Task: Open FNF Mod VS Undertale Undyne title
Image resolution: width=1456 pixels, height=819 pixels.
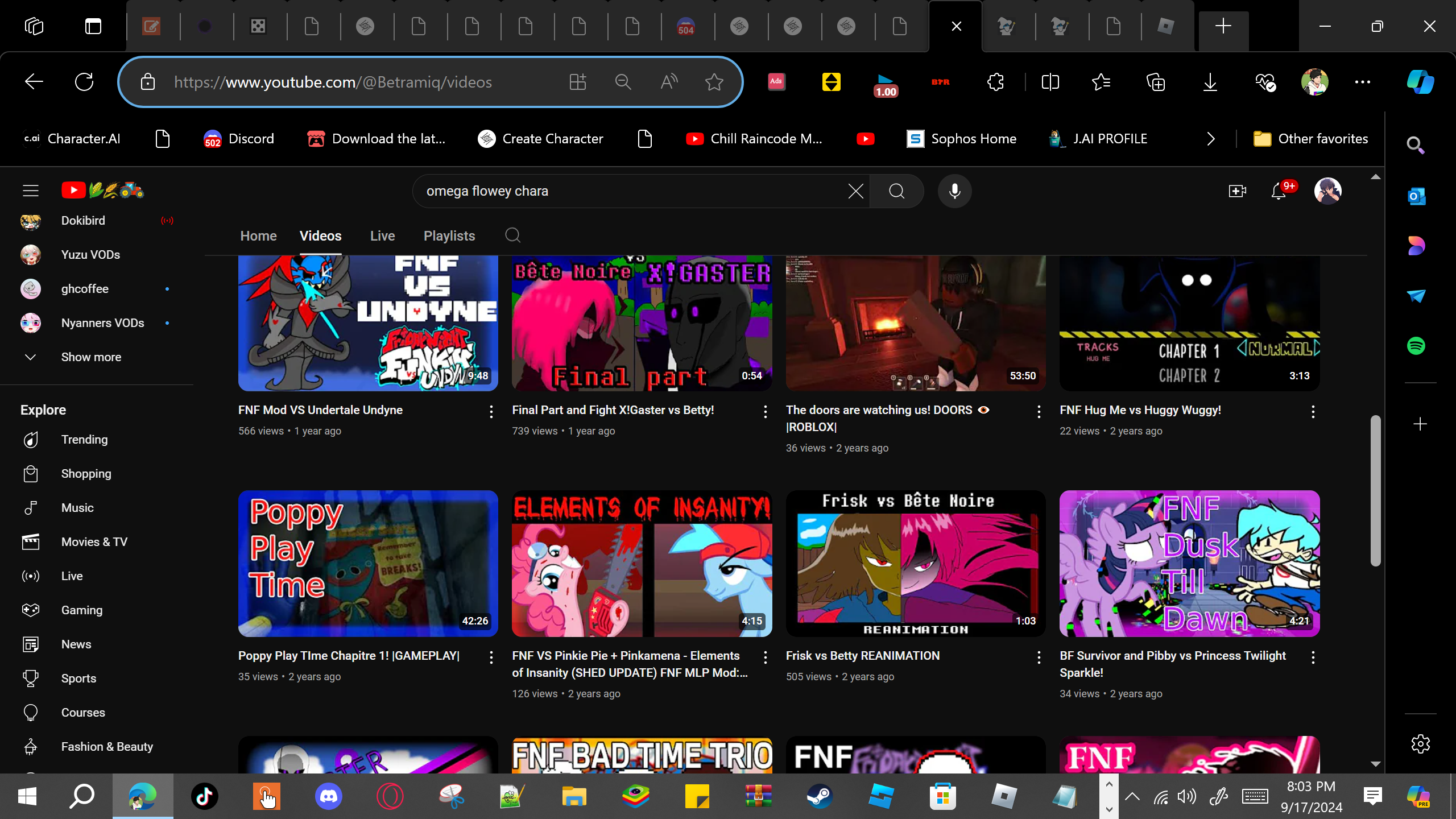Action: point(320,410)
